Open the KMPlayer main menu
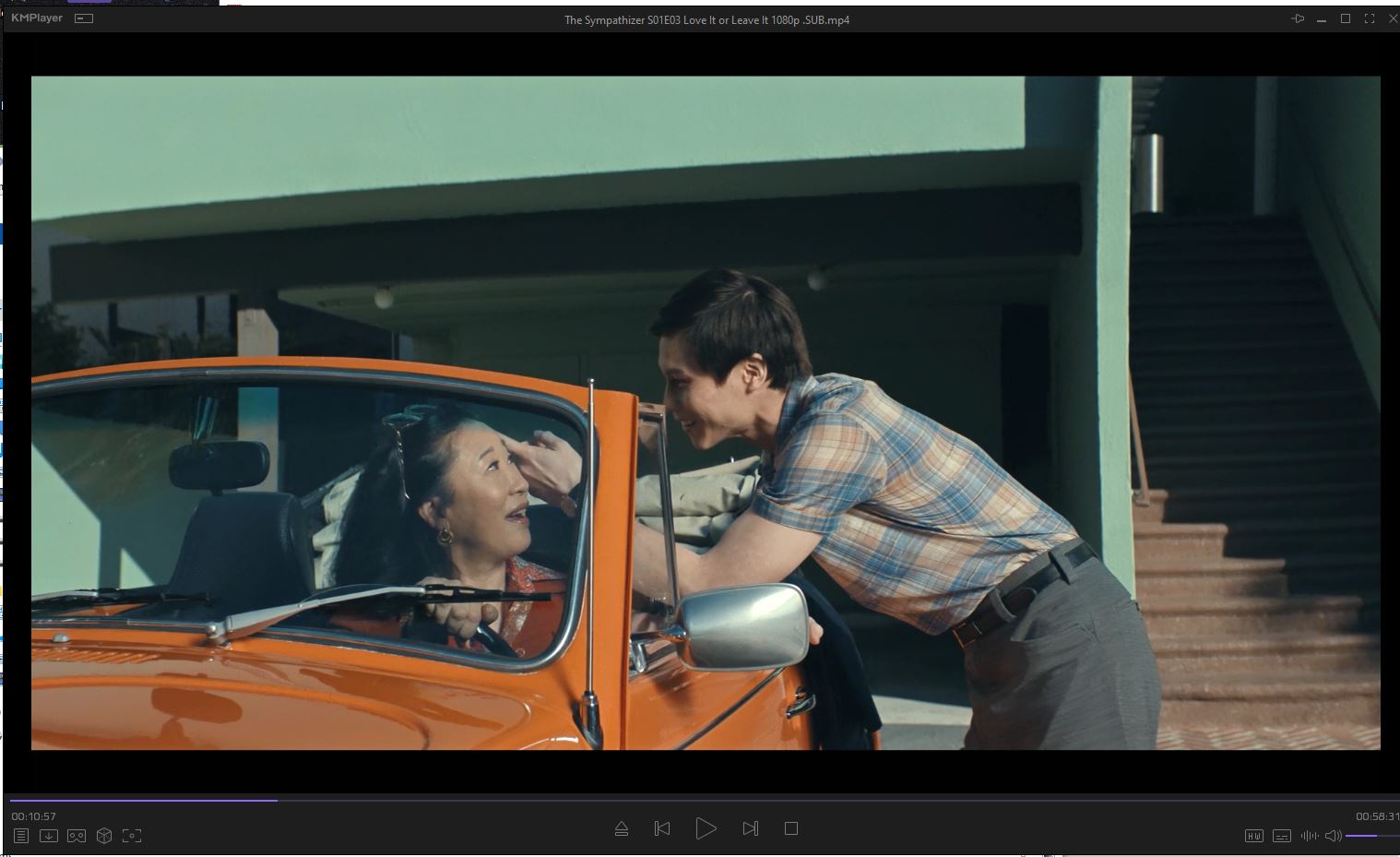The width and height of the screenshot is (1400, 857). pyautogui.click(x=37, y=18)
